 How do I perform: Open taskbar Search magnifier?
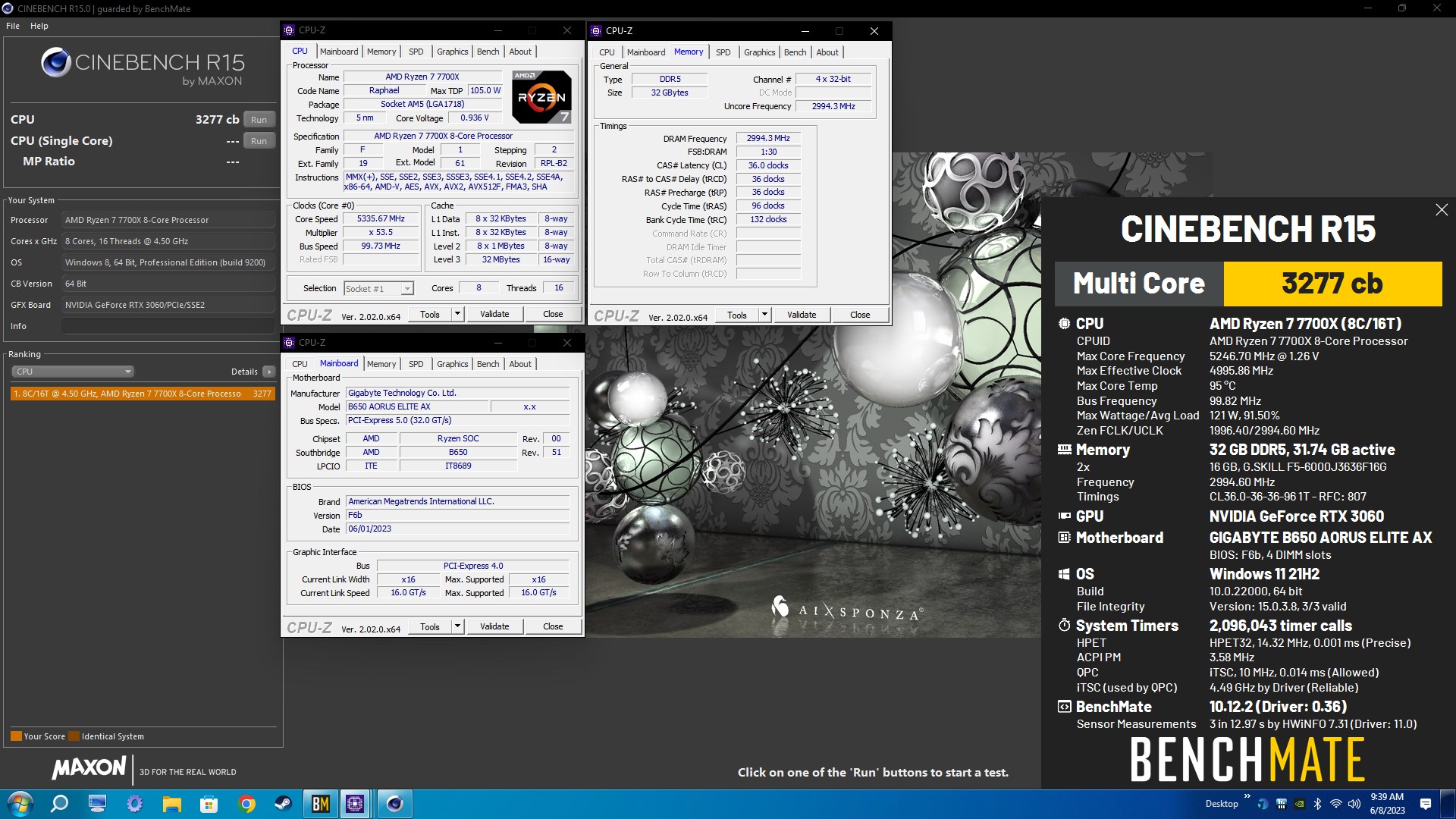point(59,804)
